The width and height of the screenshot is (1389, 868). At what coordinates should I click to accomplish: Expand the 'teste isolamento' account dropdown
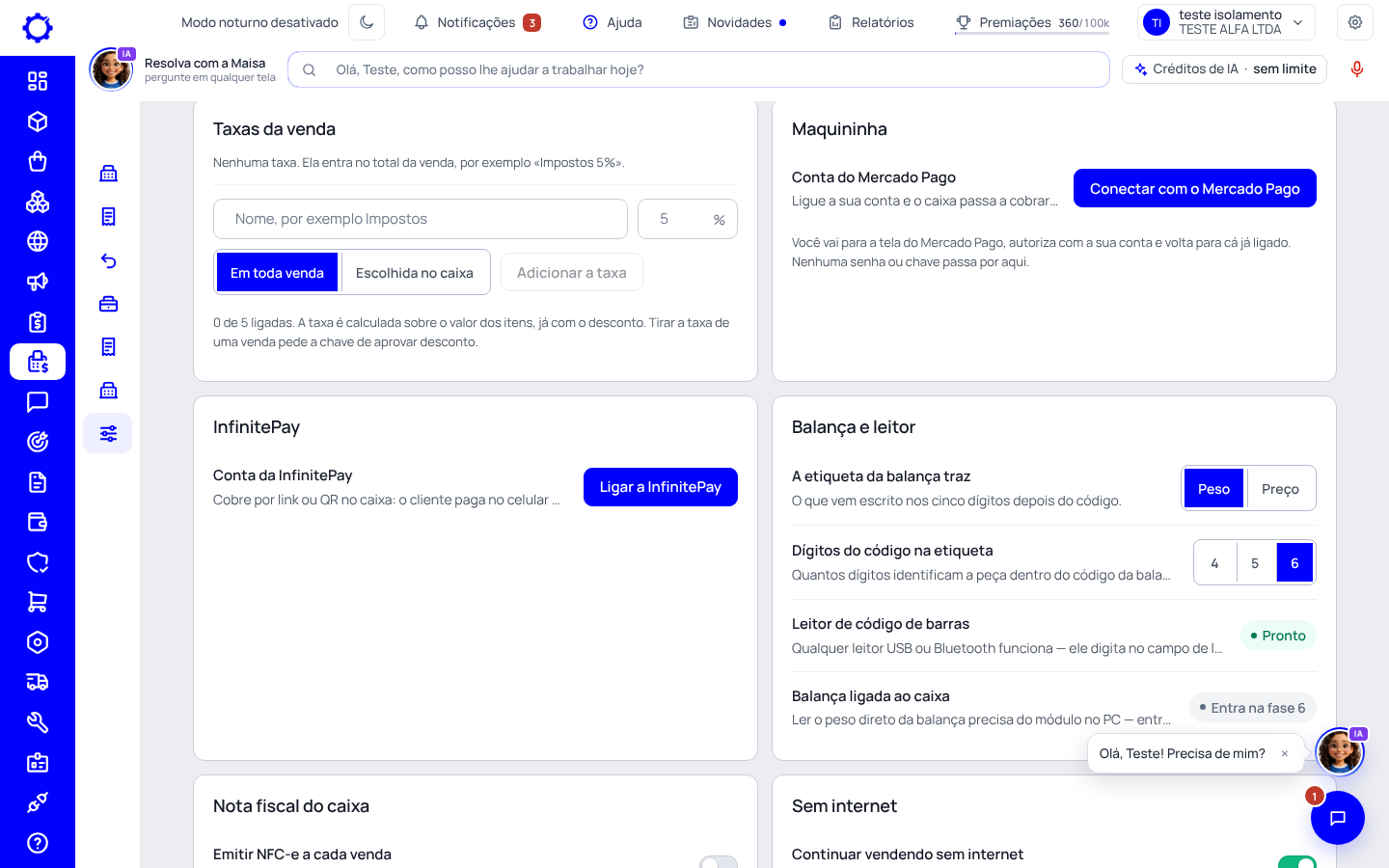click(1227, 22)
